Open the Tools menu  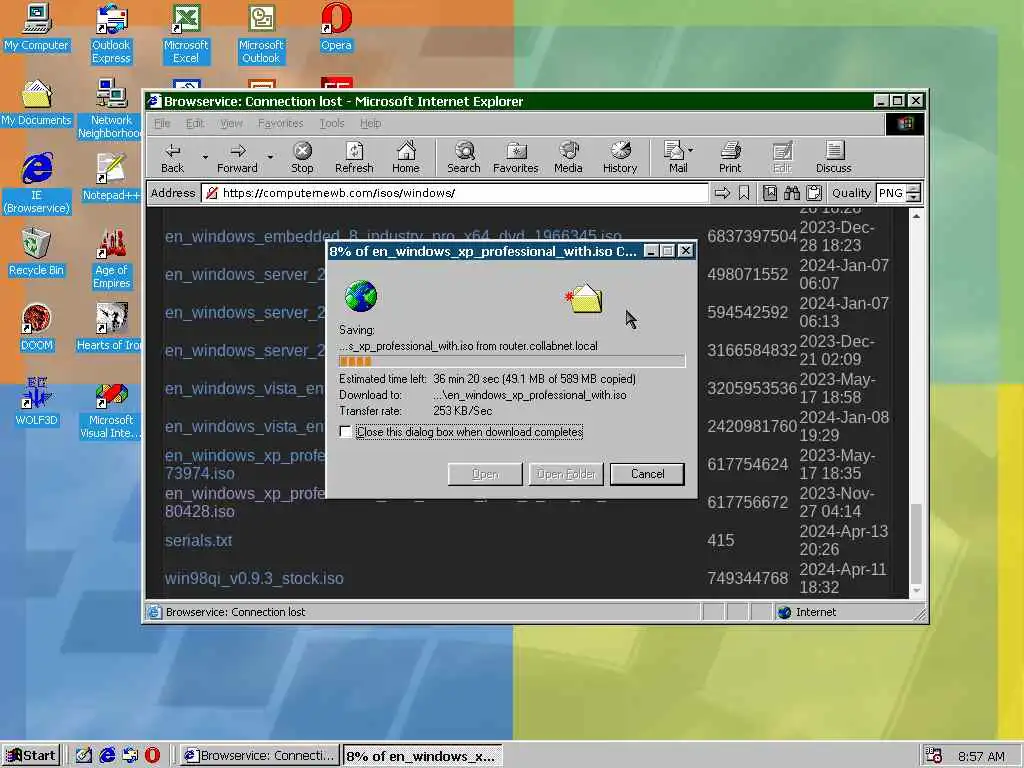pos(332,123)
